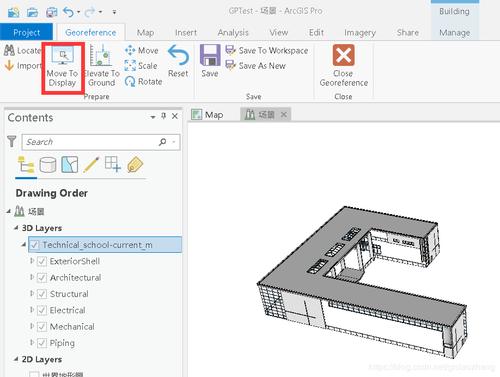Select the Rotate georeference tool
Image resolution: width=500 pixels, height=377 pixels.
tap(143, 81)
